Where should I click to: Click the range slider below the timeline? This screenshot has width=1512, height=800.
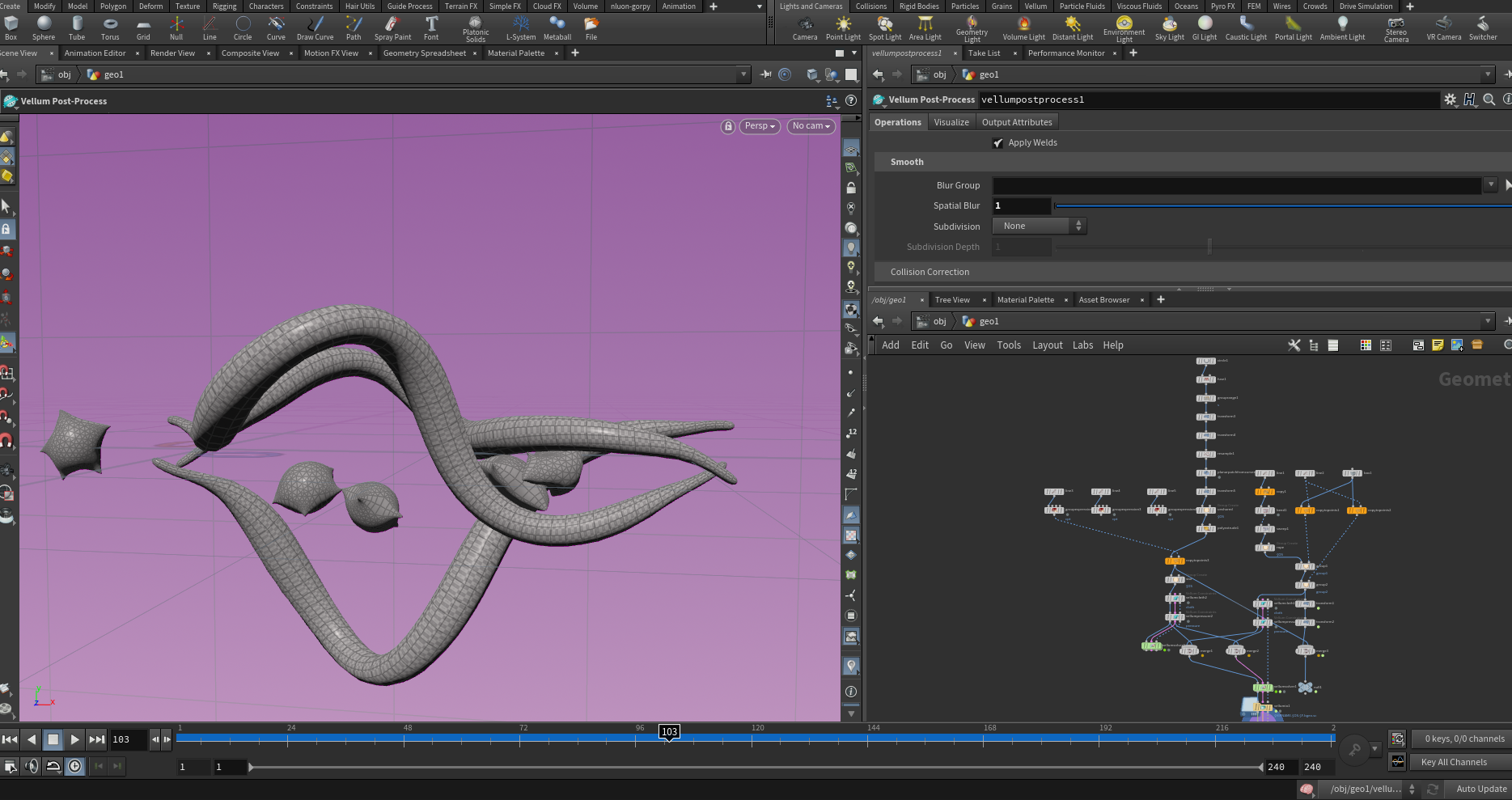[756, 767]
